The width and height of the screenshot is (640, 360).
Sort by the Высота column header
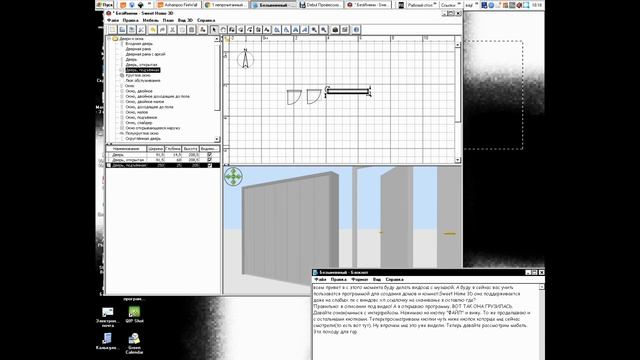pyautogui.click(x=191, y=149)
